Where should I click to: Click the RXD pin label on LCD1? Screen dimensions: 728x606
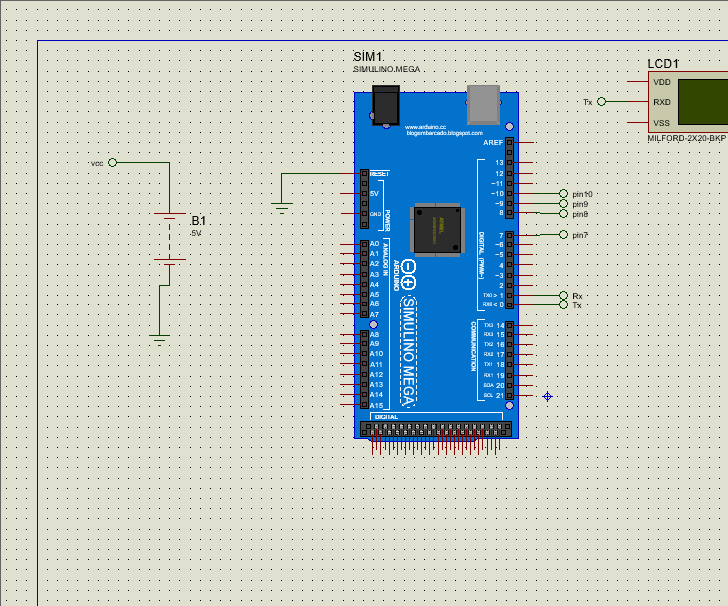pos(662,102)
